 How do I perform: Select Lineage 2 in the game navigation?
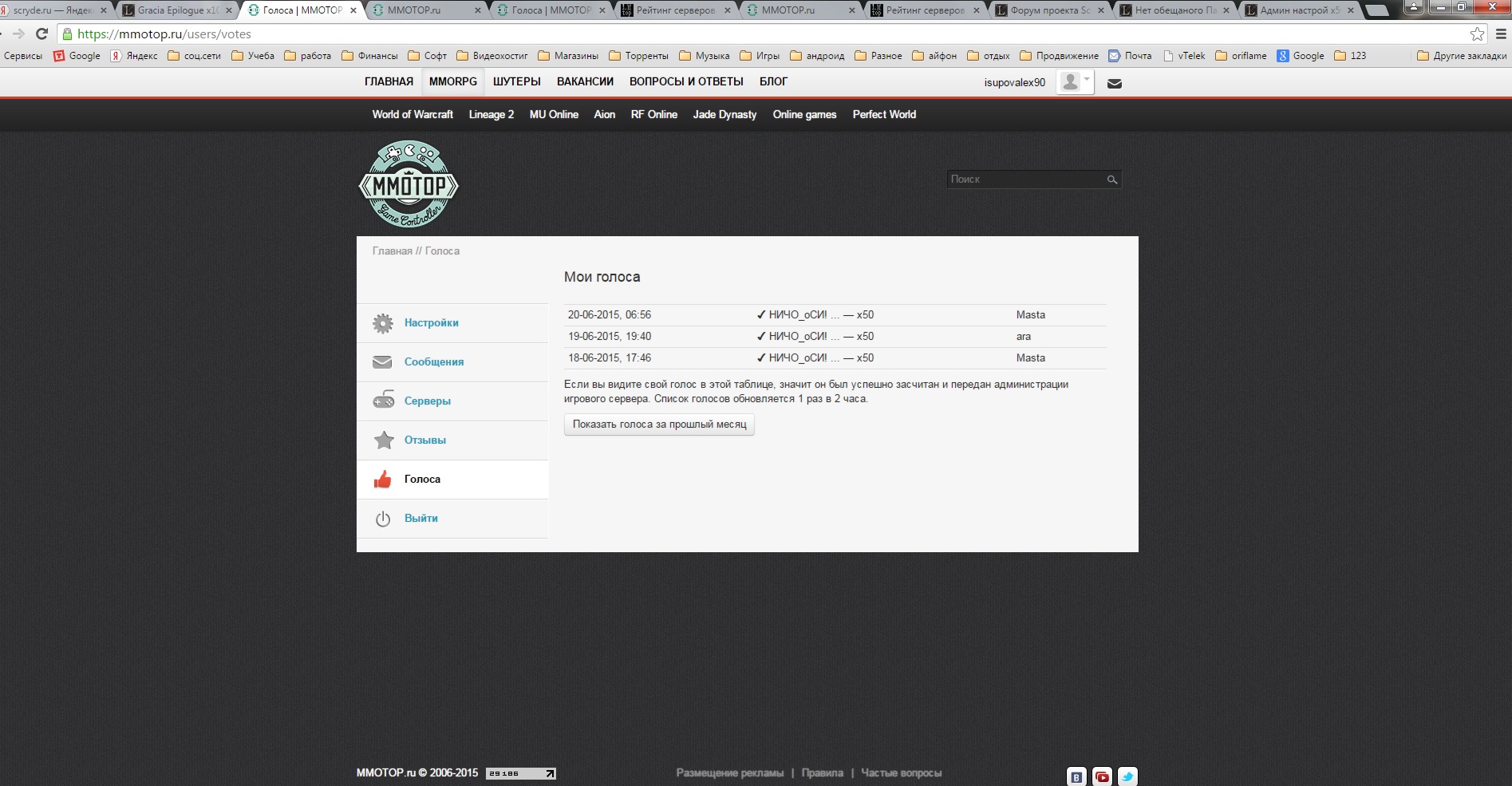pyautogui.click(x=491, y=114)
